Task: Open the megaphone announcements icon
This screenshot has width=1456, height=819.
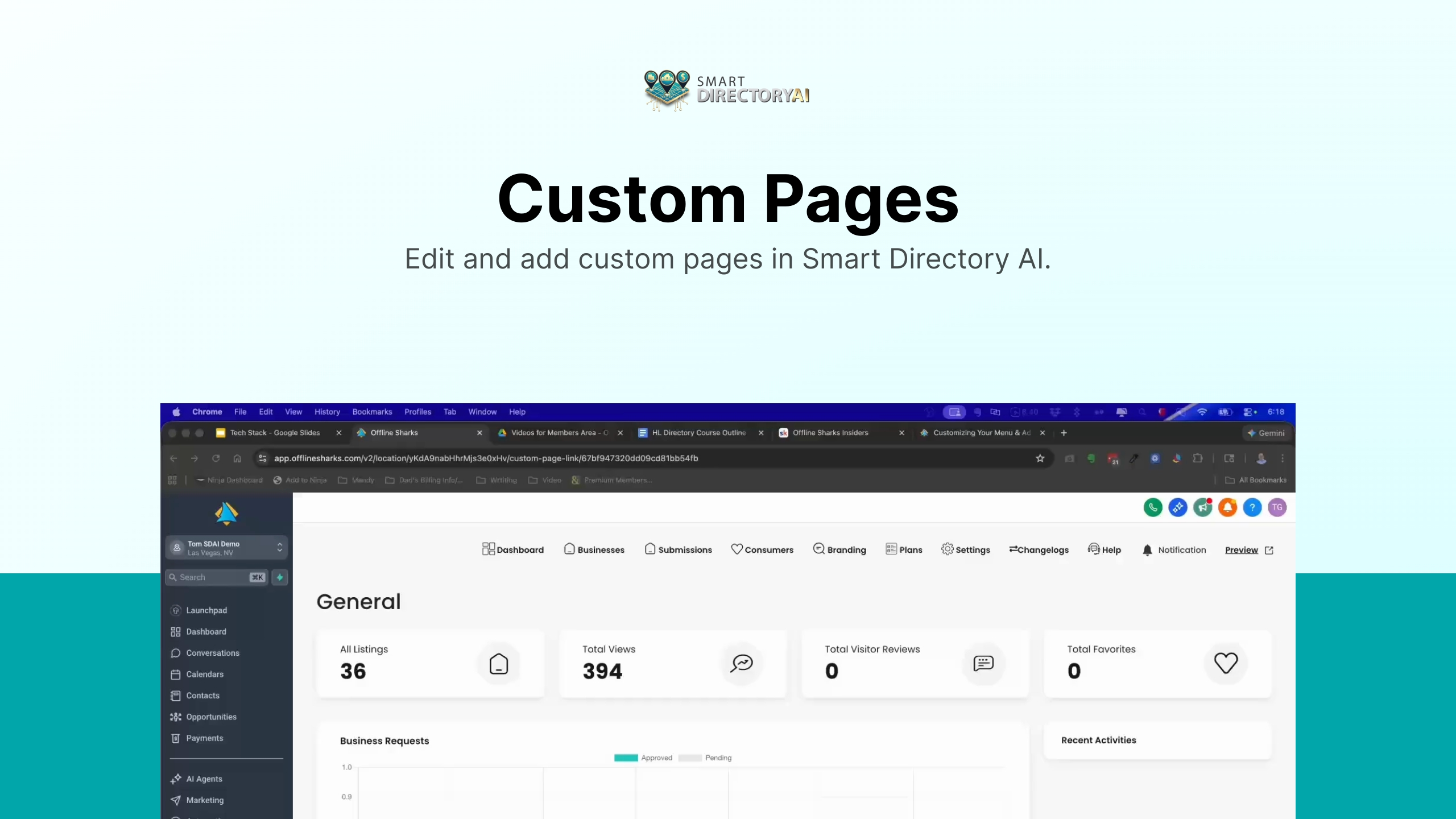Action: tap(1202, 507)
